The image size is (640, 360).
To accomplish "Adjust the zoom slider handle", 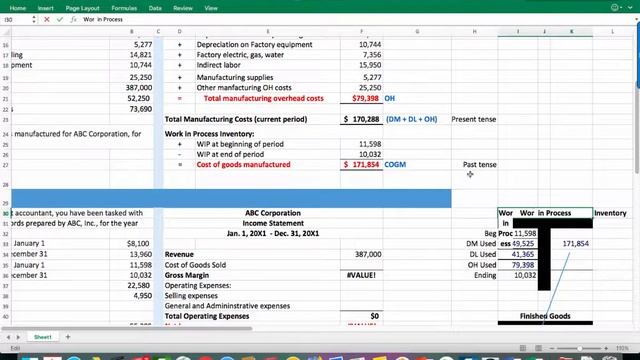I will coord(579,348).
